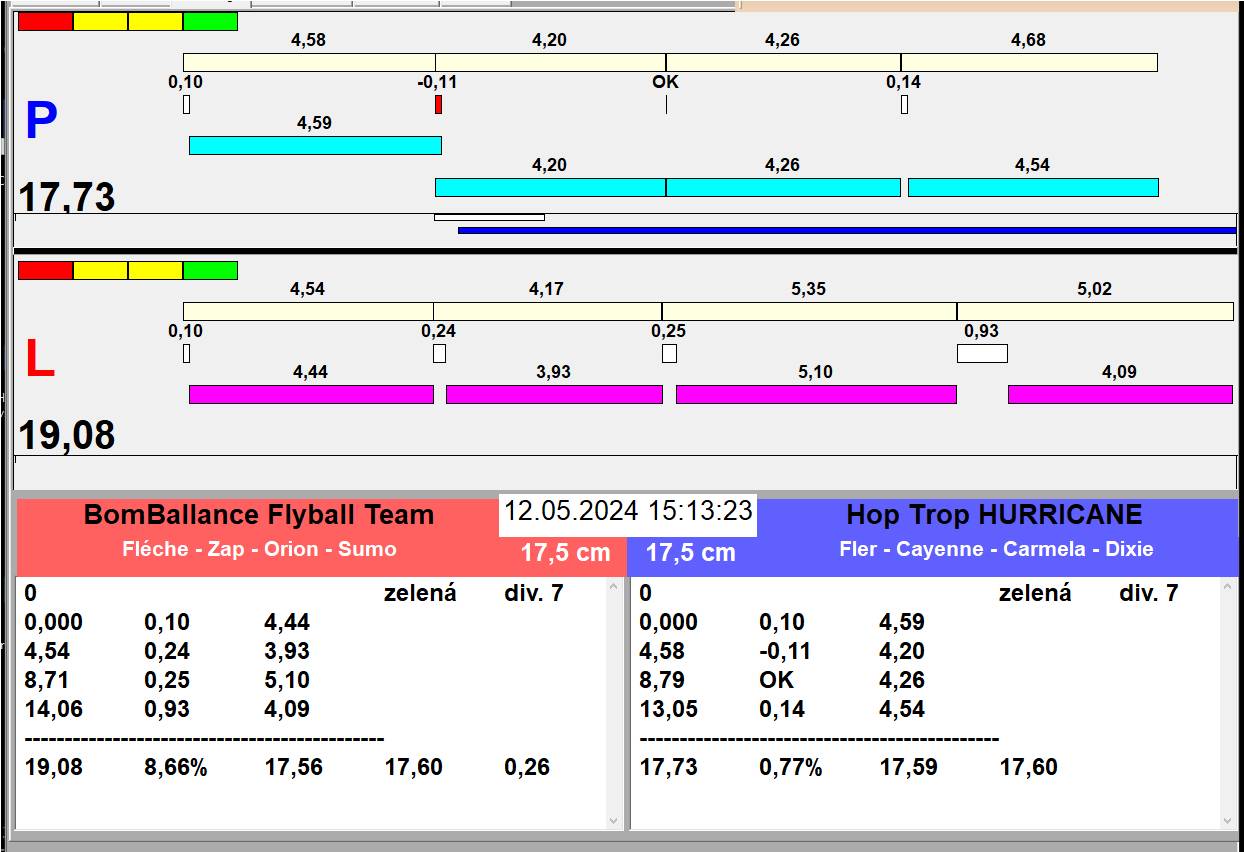Click the cream 4,68 segment in lane P
The width and height of the screenshot is (1244, 852).
pos(1028,62)
